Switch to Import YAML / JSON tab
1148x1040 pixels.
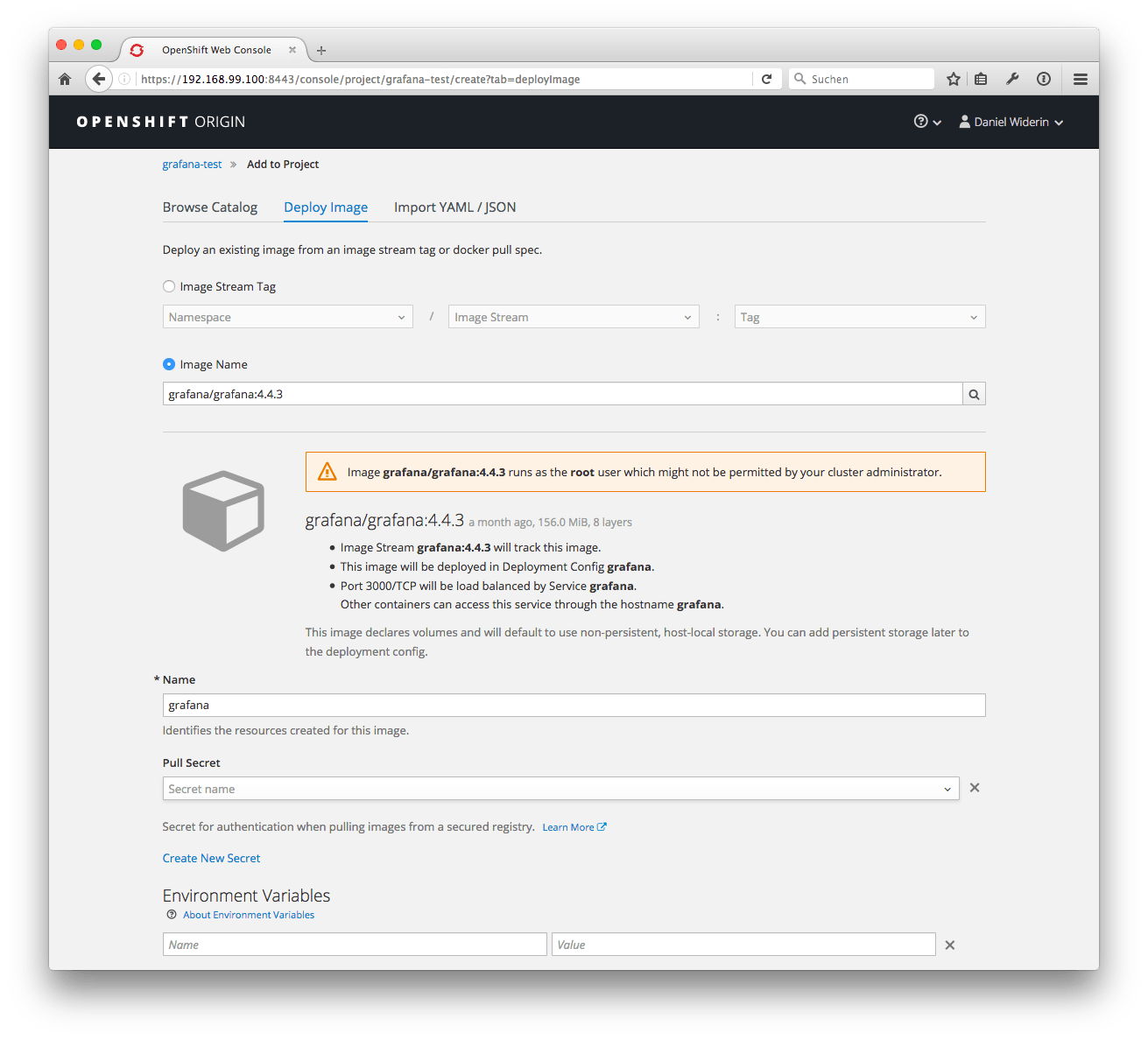pyautogui.click(x=455, y=207)
